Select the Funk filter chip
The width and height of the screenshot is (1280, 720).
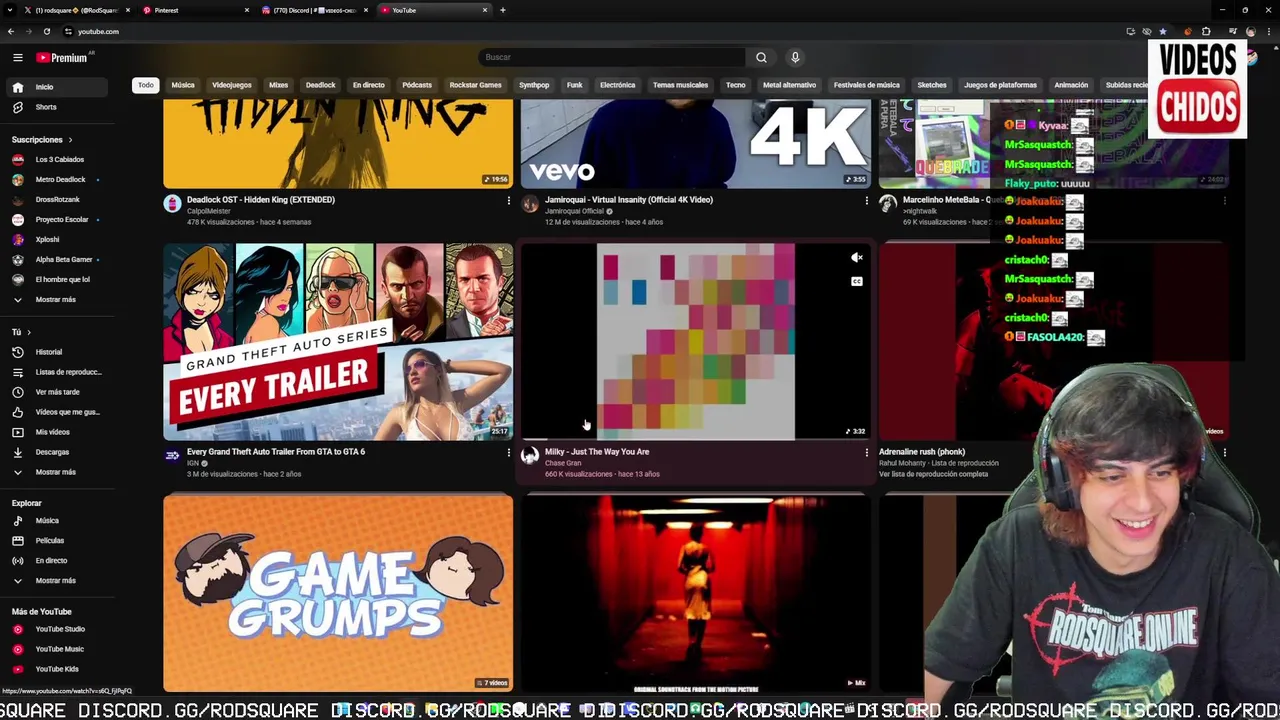[x=574, y=85]
